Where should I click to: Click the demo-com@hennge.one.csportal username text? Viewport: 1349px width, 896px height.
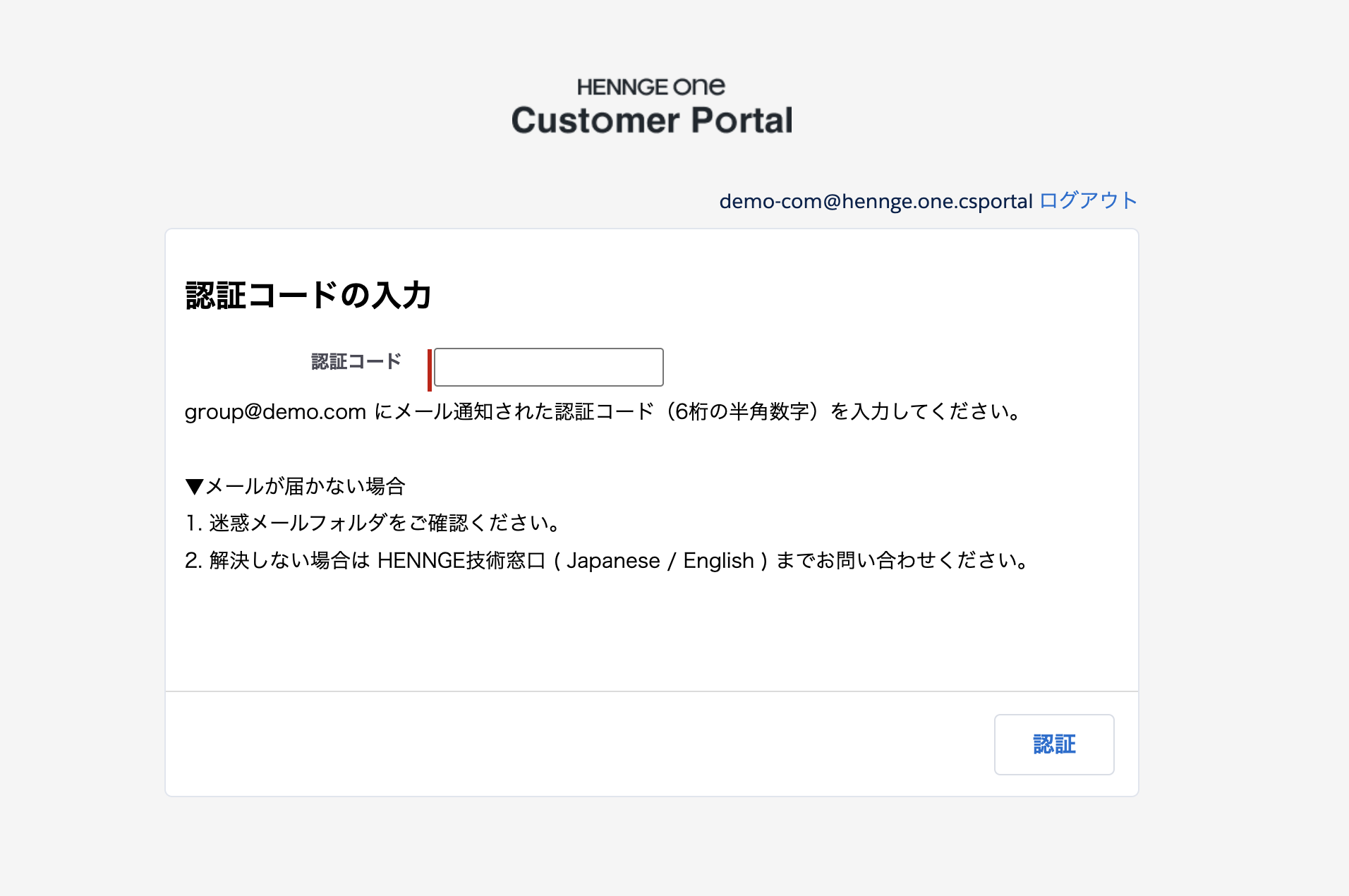pyautogui.click(x=876, y=201)
